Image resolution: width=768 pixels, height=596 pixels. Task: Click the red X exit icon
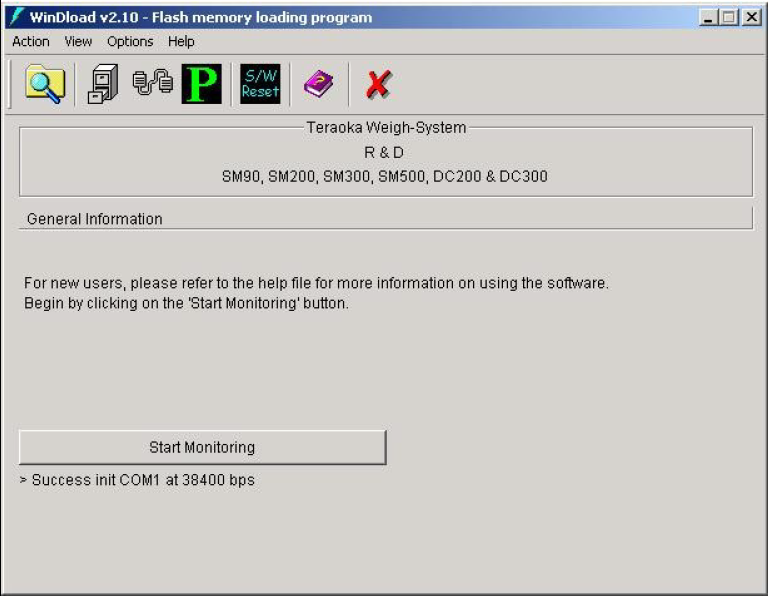coord(377,84)
